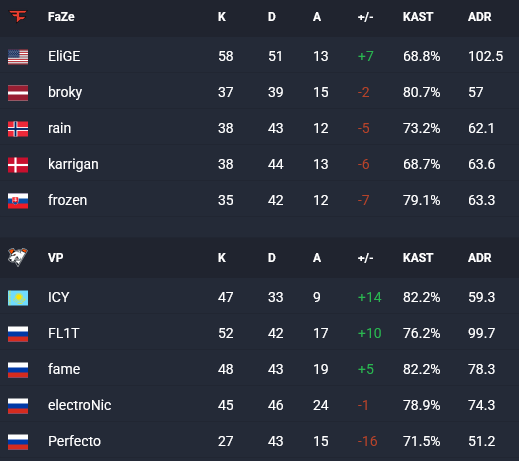Screen dimensions: 519x461
Task: Open electroNic player profile link
Action: (80, 405)
